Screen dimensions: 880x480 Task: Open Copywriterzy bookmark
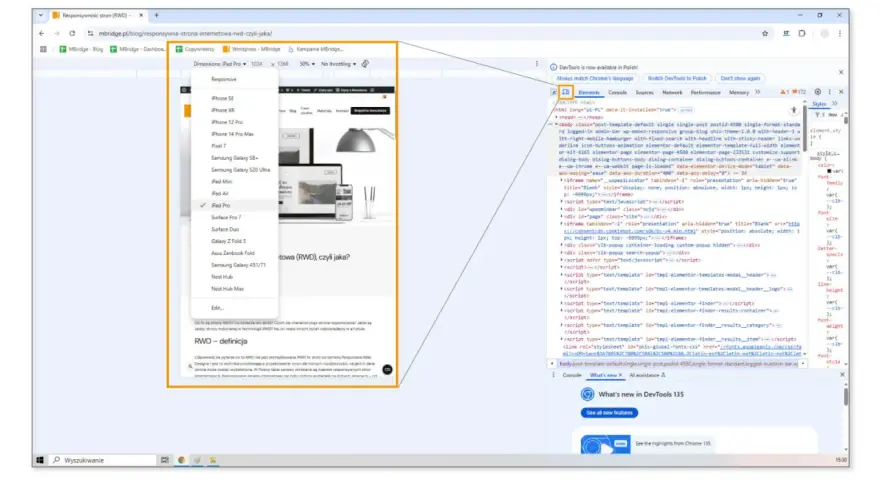point(195,49)
